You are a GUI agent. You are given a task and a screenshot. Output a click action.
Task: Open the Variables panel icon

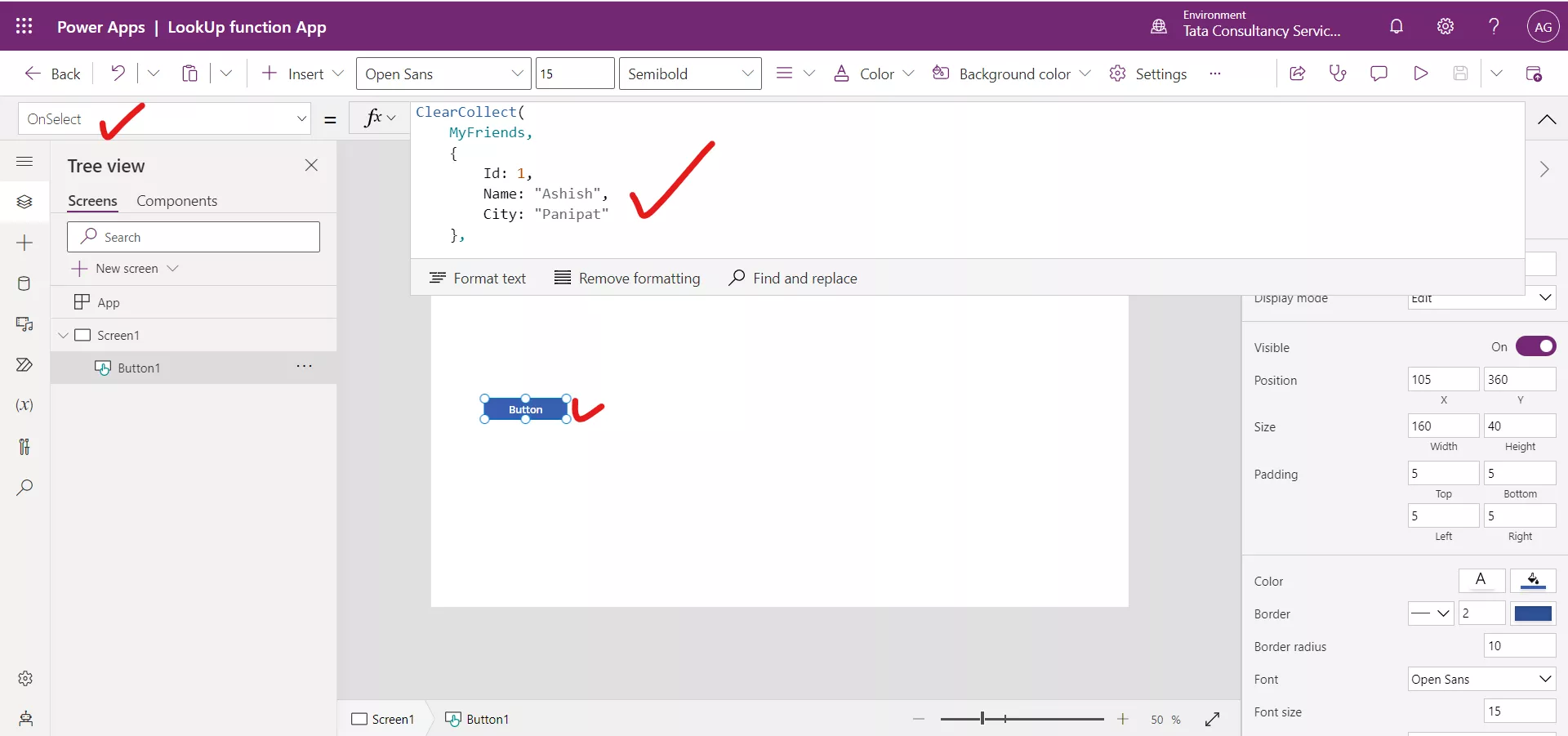tap(24, 406)
